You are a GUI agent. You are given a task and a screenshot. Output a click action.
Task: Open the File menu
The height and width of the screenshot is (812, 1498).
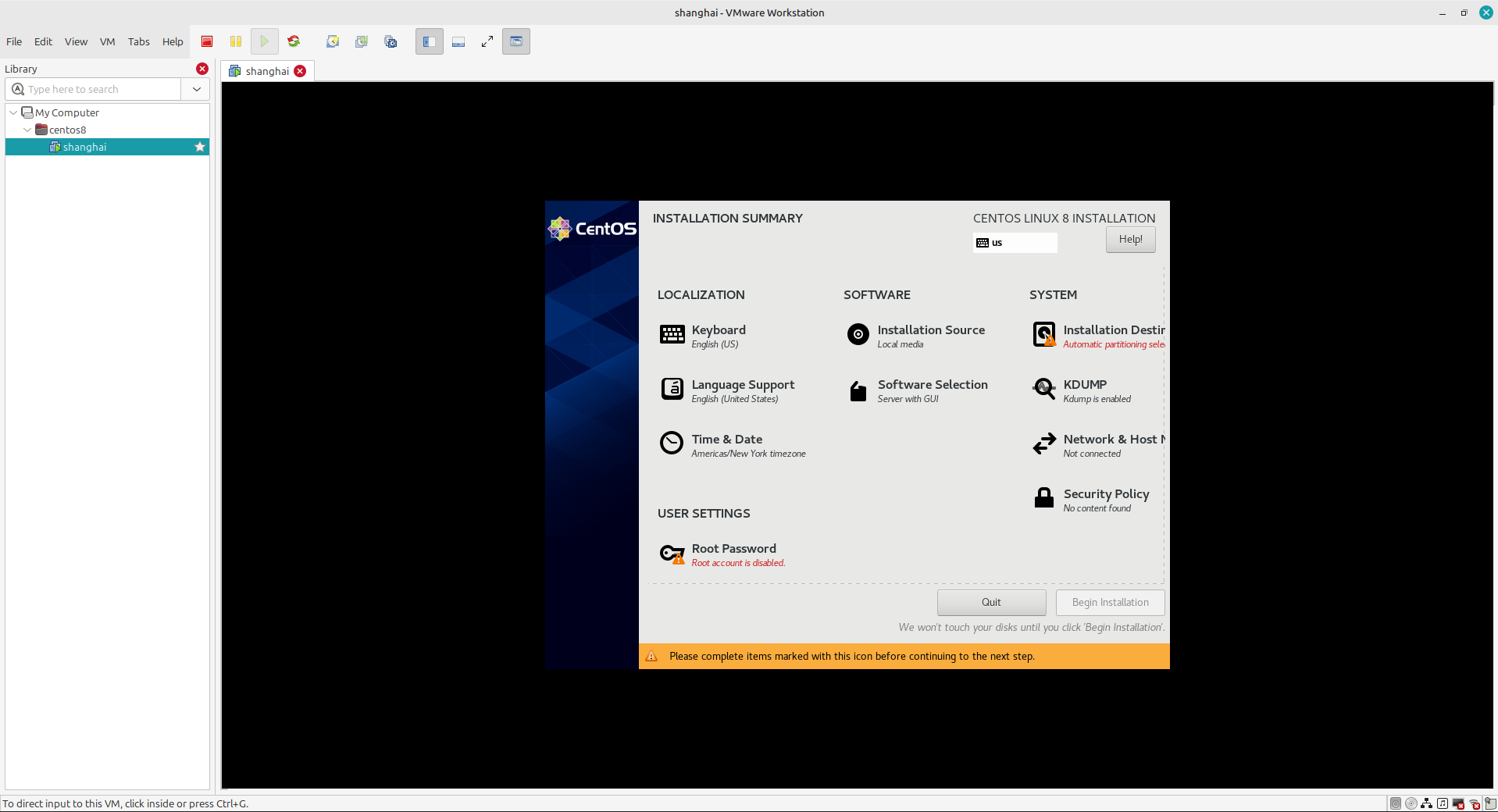point(14,41)
